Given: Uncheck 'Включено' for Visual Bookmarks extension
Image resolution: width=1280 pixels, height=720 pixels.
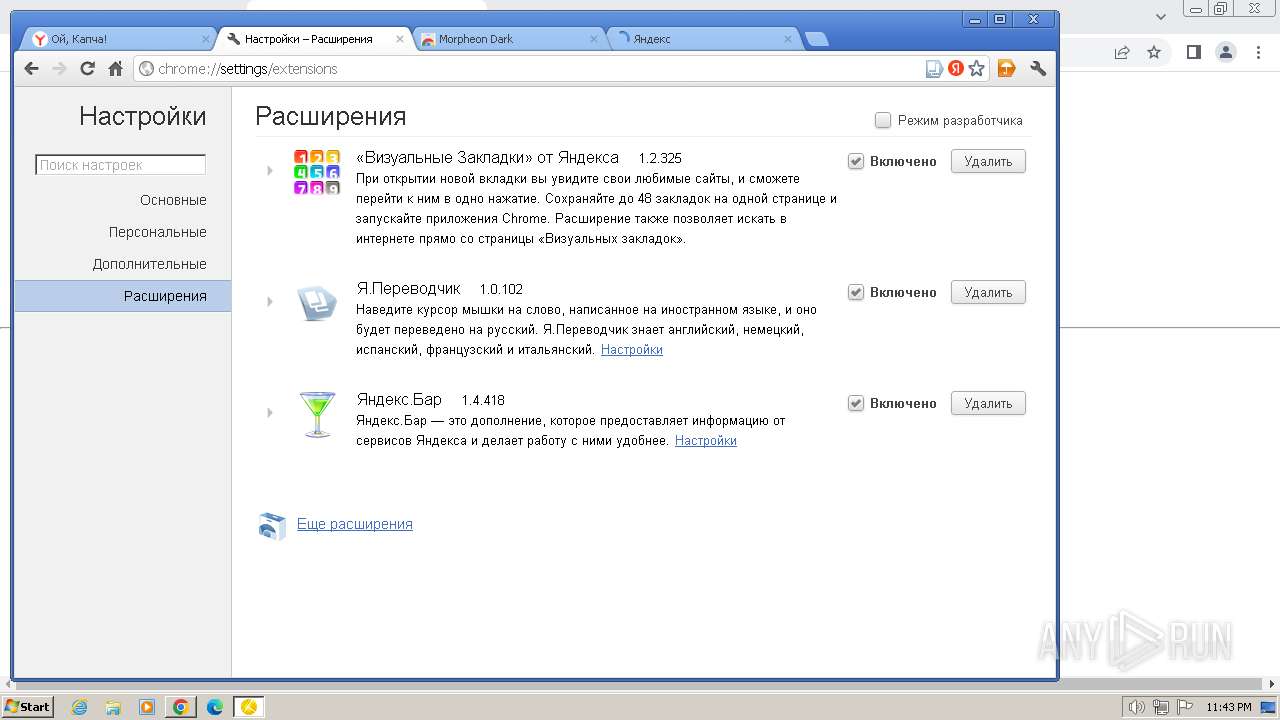Looking at the screenshot, I should [856, 161].
